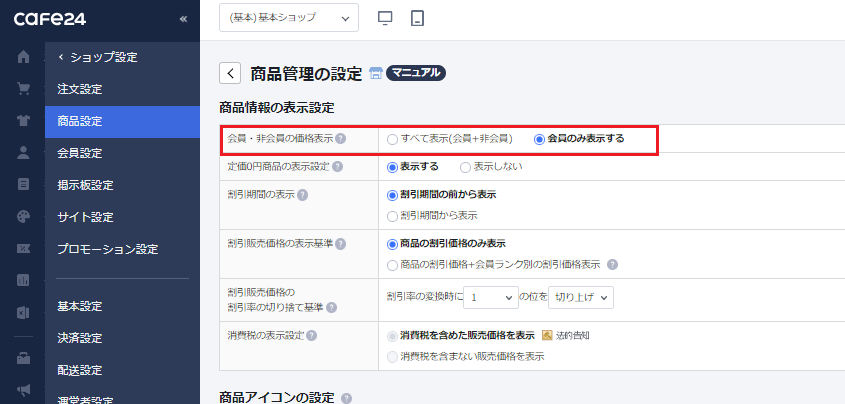Open the promotion coupon icon
The image size is (845, 404).
(23, 248)
